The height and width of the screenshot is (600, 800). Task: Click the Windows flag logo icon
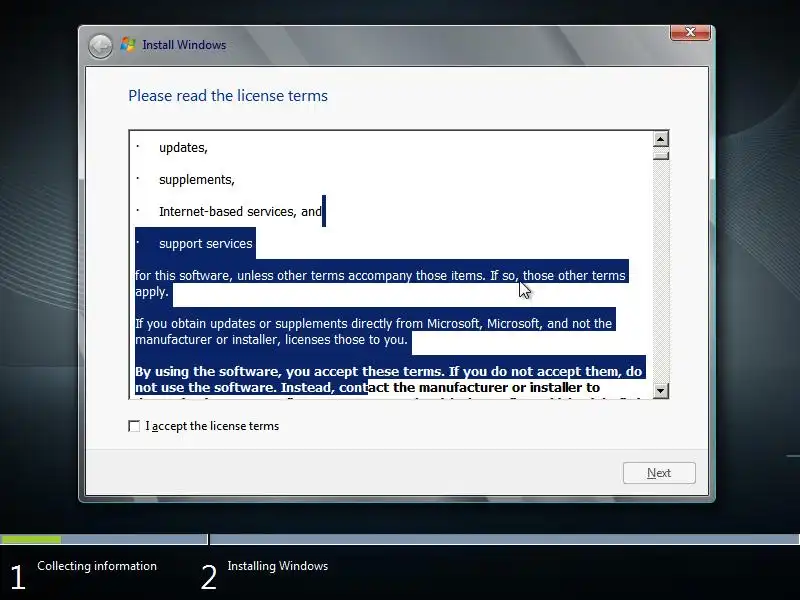click(128, 44)
